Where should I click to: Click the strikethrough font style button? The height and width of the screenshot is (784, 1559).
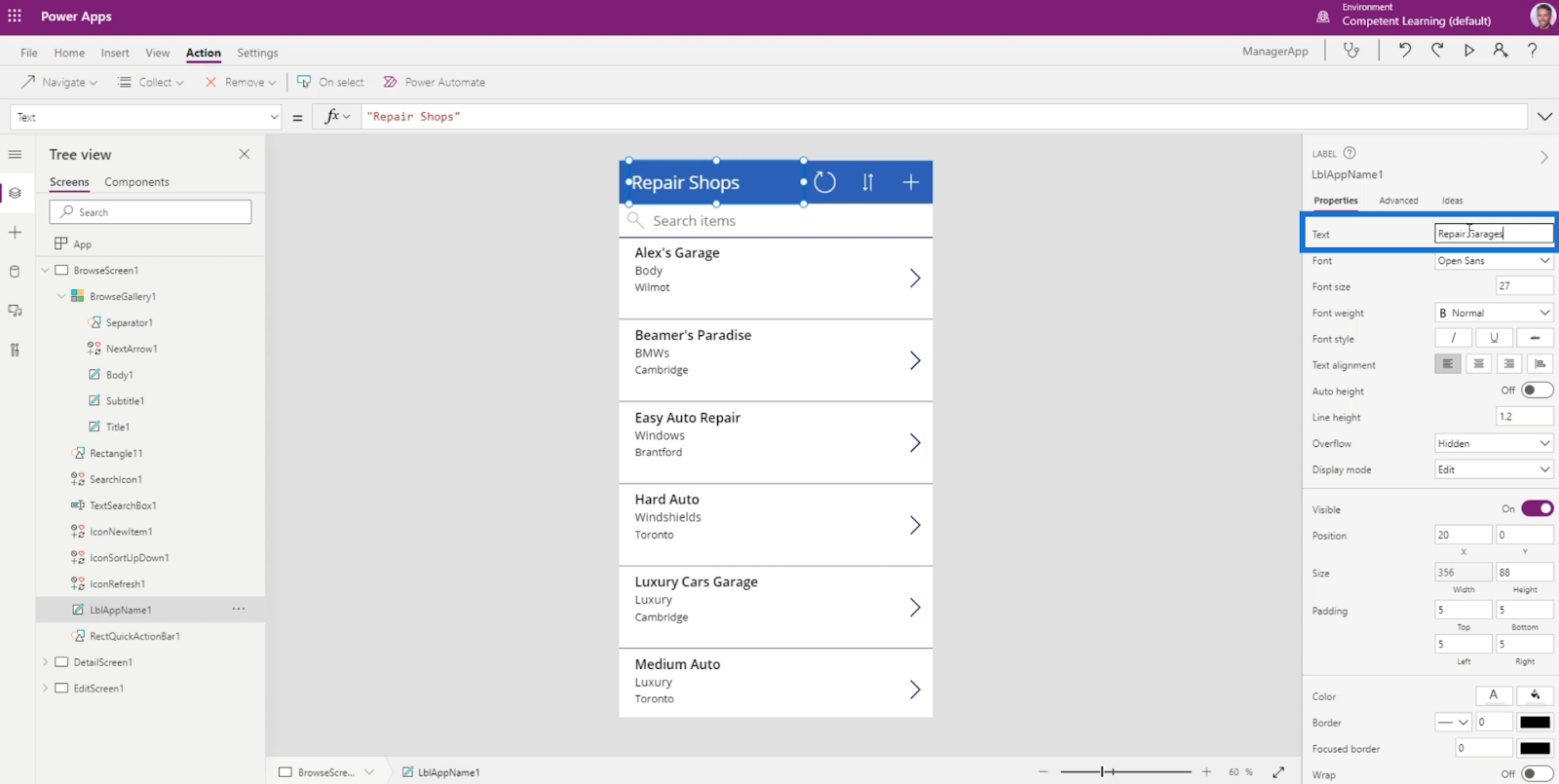[1535, 338]
